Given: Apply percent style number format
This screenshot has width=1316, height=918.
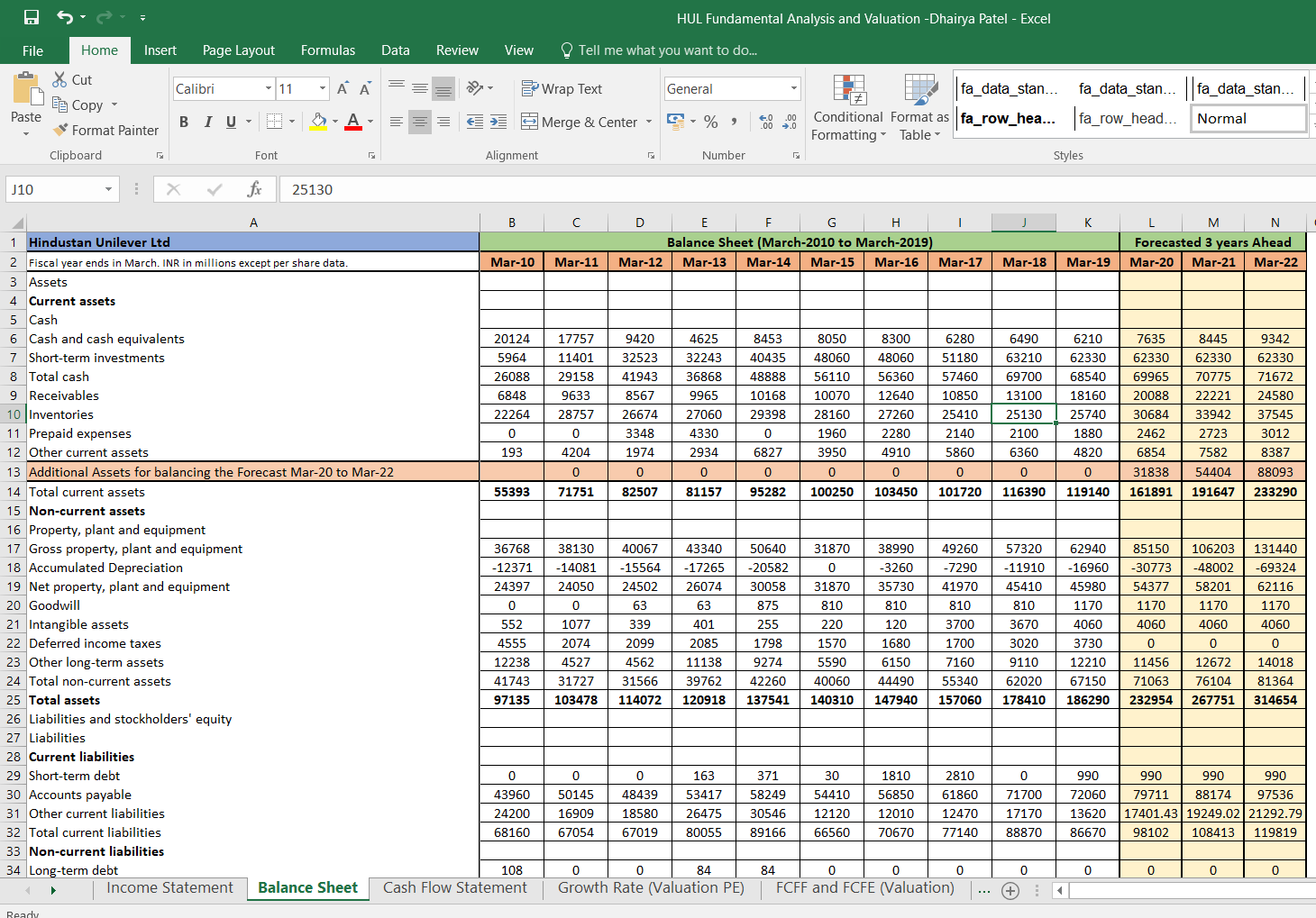Looking at the screenshot, I should tap(711, 122).
